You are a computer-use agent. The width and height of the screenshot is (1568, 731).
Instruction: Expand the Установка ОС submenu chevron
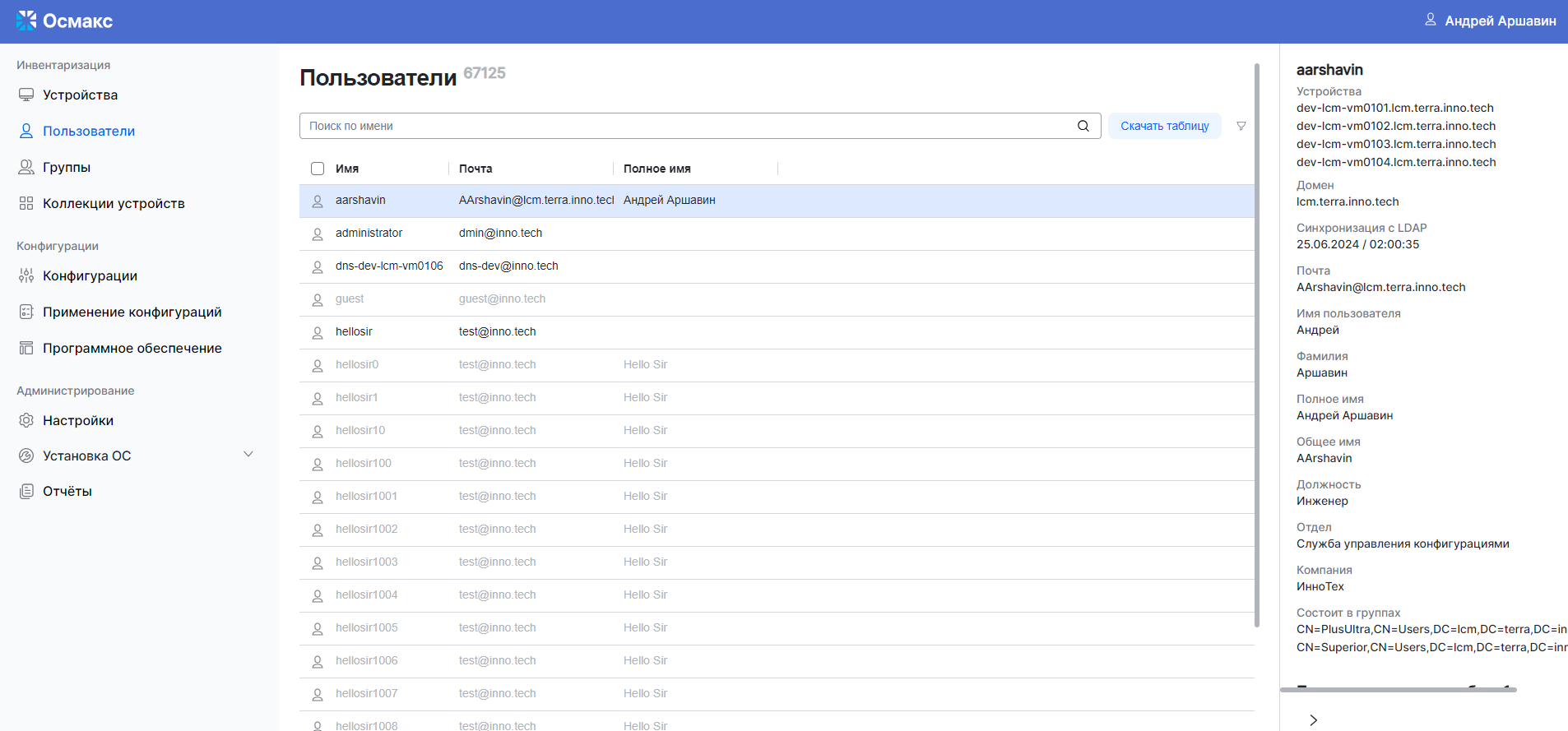(248, 455)
